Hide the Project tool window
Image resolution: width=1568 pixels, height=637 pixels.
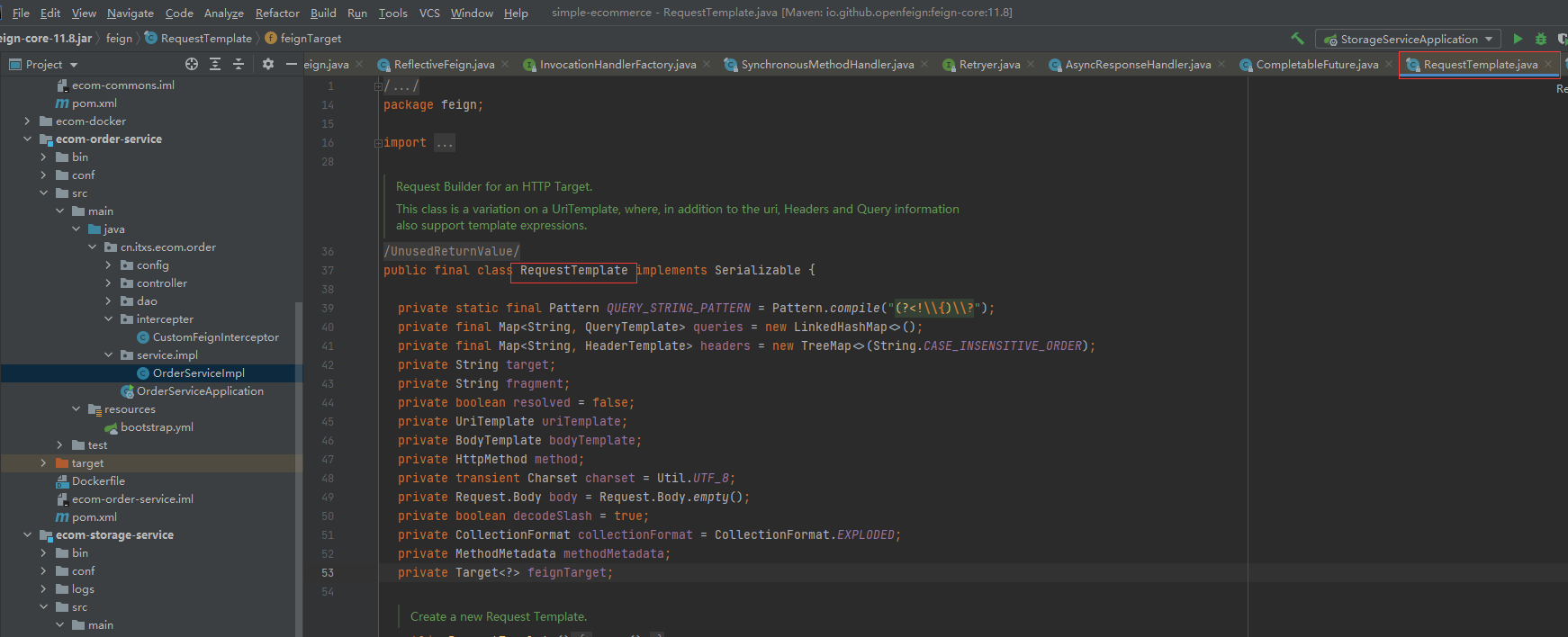[x=291, y=64]
